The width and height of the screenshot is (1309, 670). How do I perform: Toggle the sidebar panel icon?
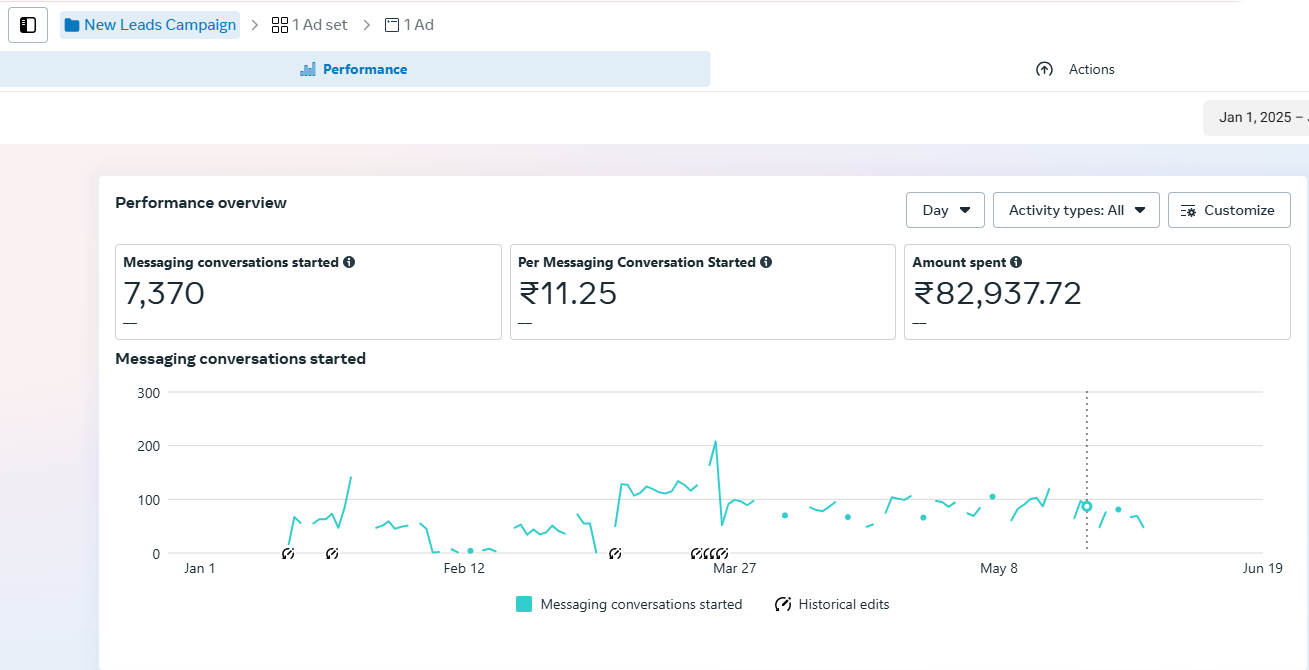(x=28, y=25)
